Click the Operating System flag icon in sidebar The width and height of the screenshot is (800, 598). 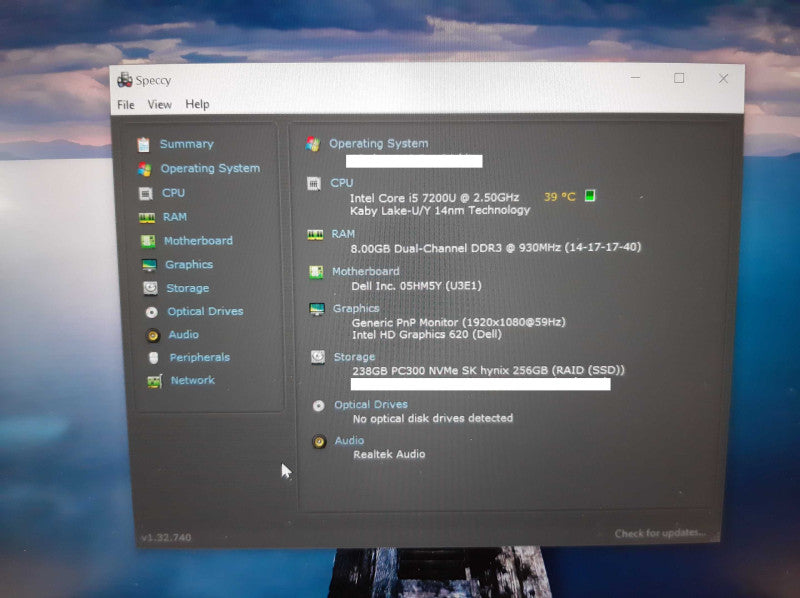pos(144,169)
